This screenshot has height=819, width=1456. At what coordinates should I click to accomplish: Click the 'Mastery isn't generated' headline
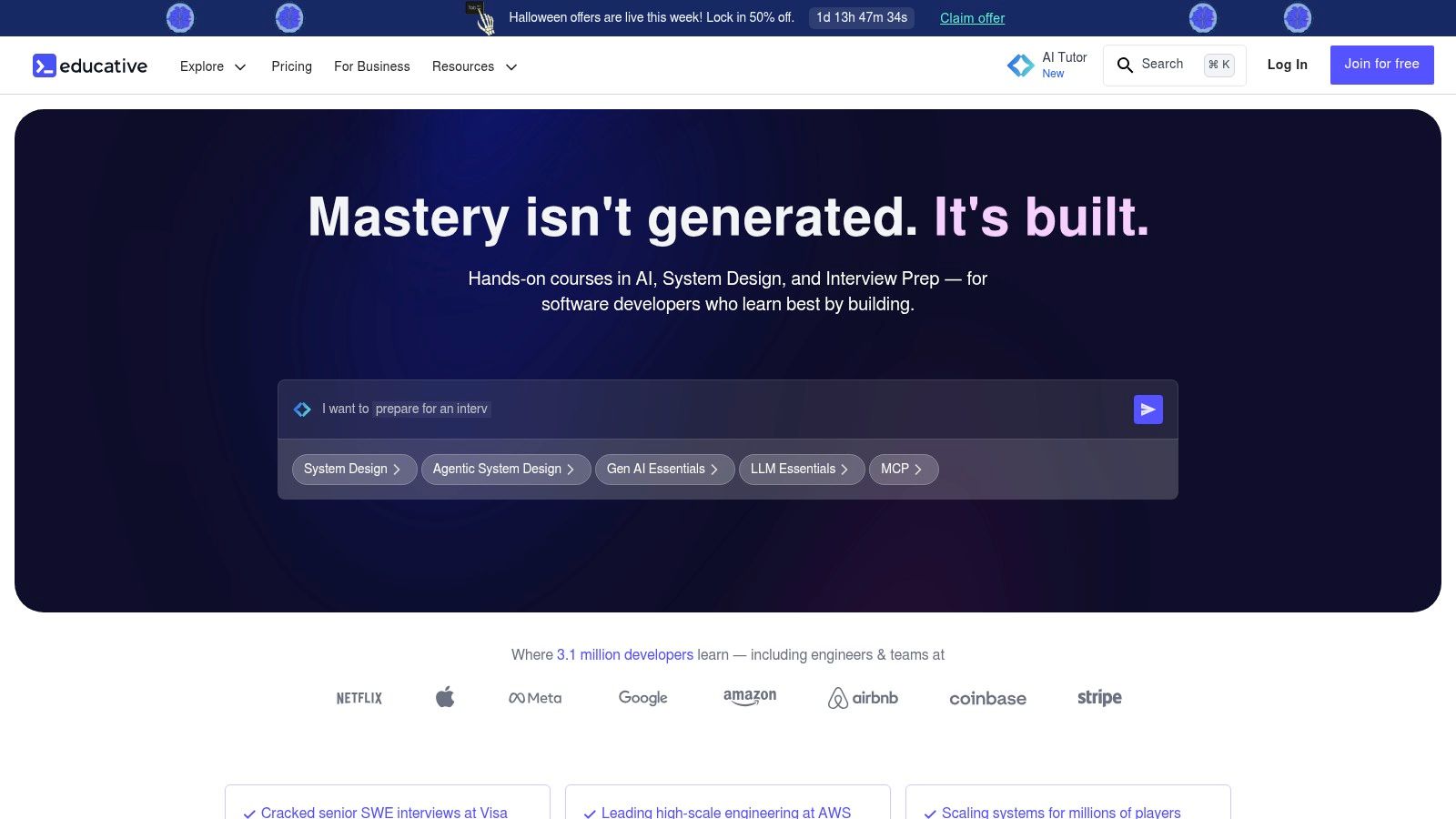612,217
